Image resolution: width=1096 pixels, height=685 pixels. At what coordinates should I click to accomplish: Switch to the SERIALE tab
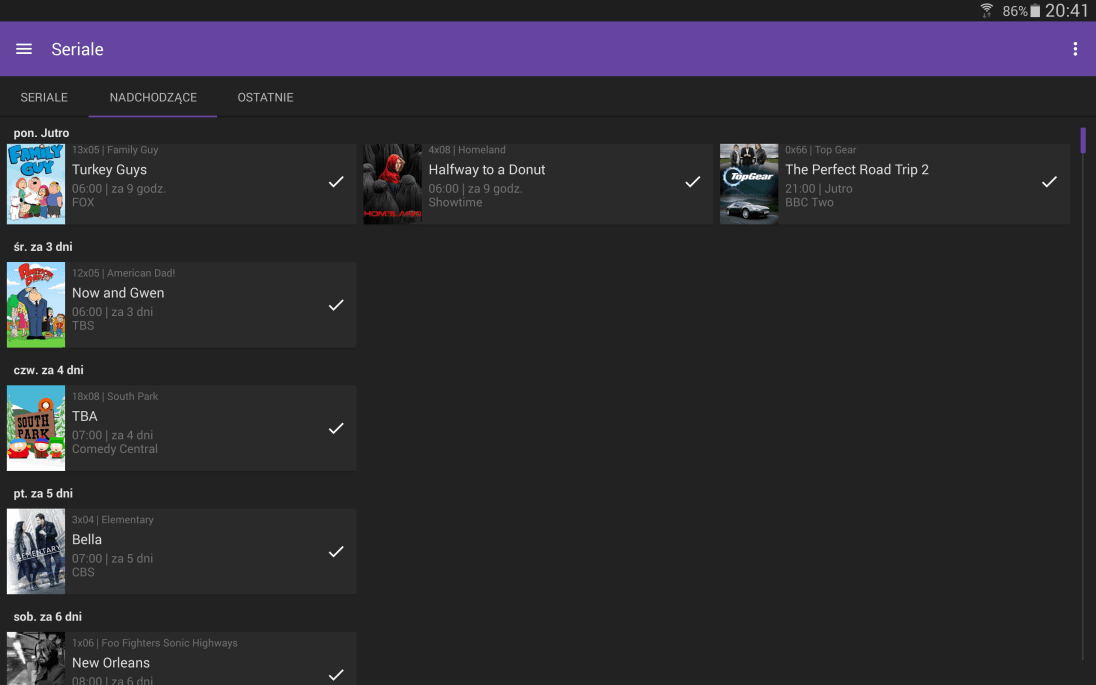(x=44, y=97)
